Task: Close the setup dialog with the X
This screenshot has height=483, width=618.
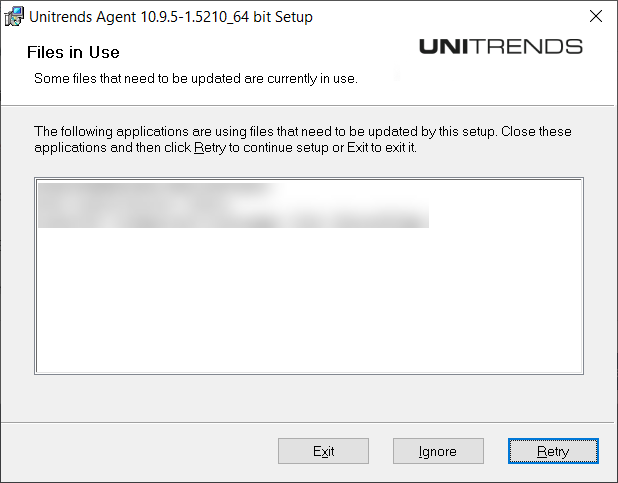Action: (x=595, y=16)
